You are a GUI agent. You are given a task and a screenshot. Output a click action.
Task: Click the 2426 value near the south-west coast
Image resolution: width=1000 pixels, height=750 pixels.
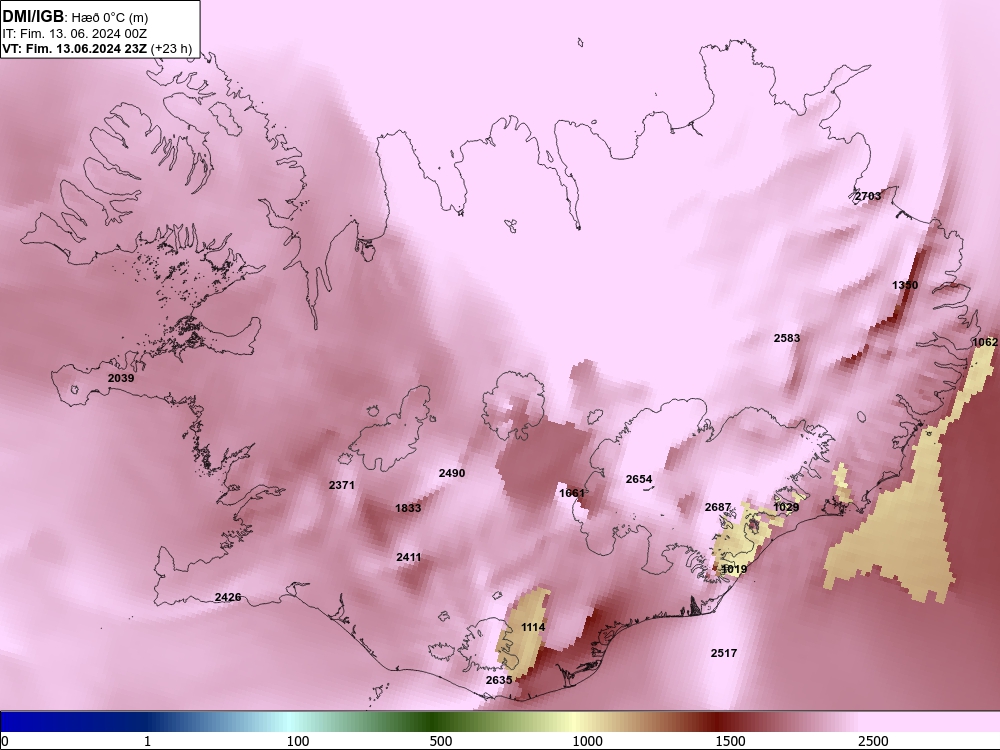click(x=228, y=598)
